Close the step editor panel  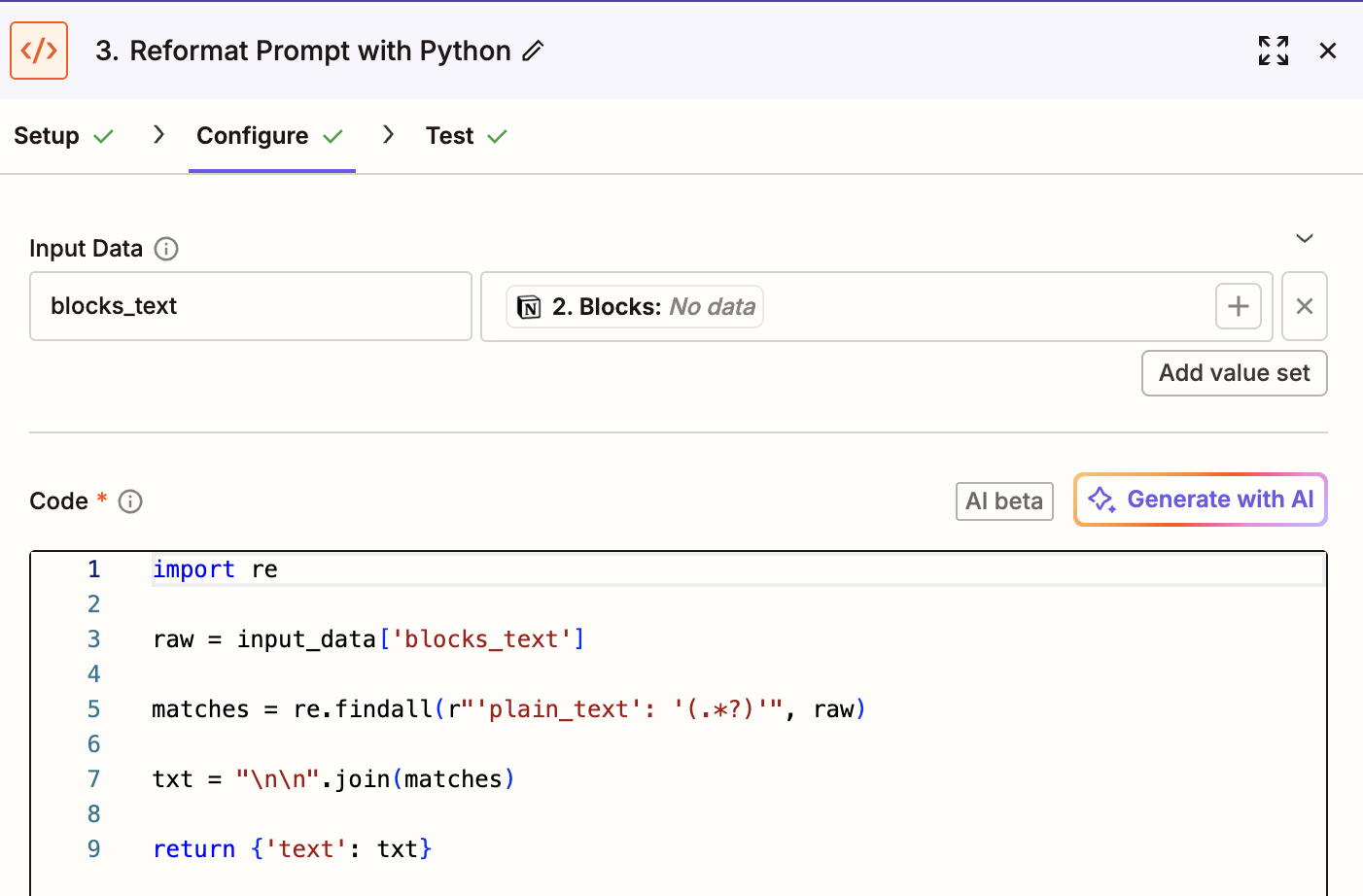pos(1327,51)
